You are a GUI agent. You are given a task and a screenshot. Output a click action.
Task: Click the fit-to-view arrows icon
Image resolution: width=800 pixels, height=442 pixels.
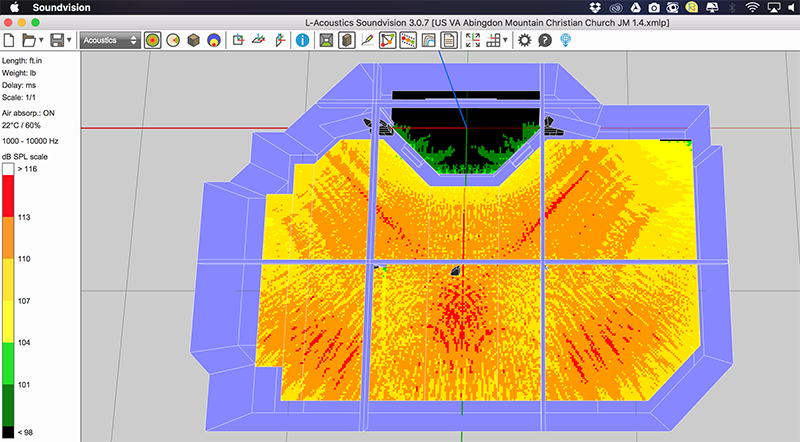click(473, 41)
